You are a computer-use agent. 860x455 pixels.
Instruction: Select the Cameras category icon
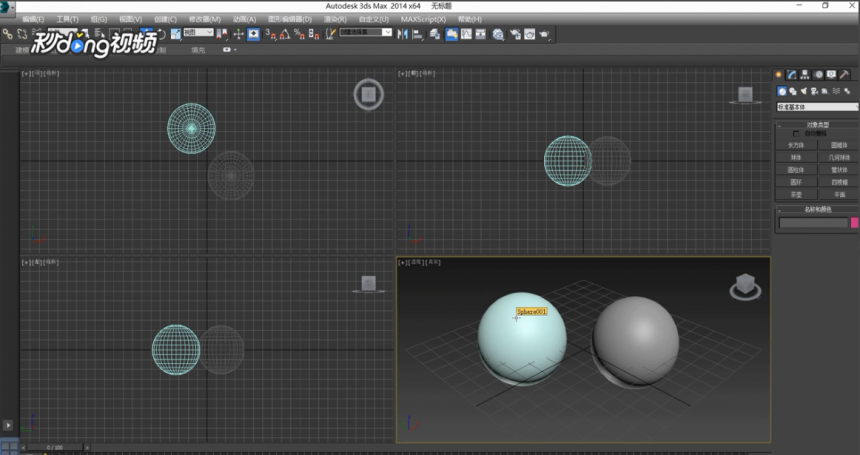(x=814, y=91)
